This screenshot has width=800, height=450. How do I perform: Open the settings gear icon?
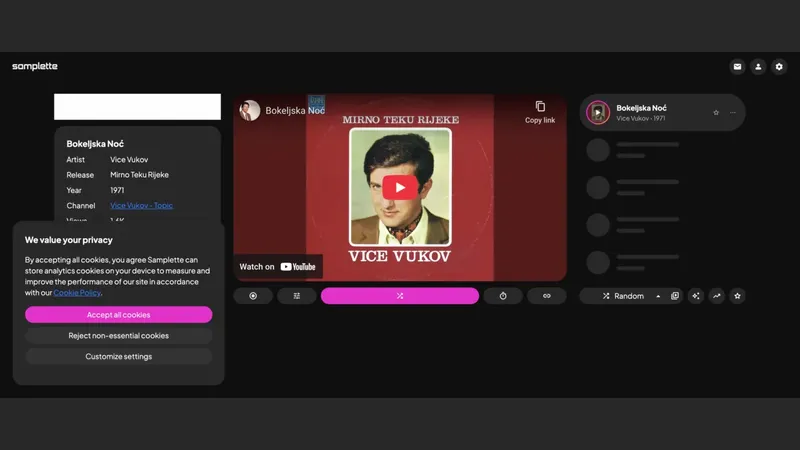780,67
